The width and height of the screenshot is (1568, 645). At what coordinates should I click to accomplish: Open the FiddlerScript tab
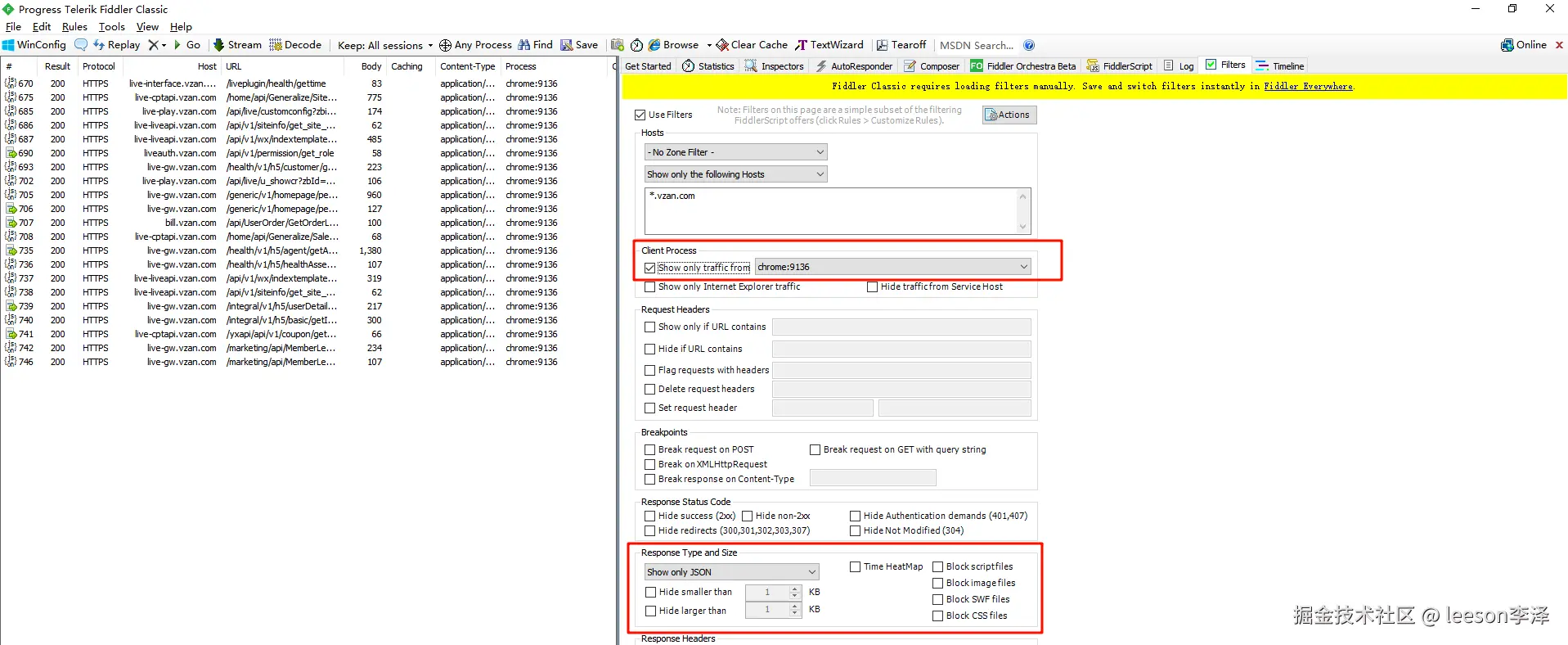pos(1120,66)
